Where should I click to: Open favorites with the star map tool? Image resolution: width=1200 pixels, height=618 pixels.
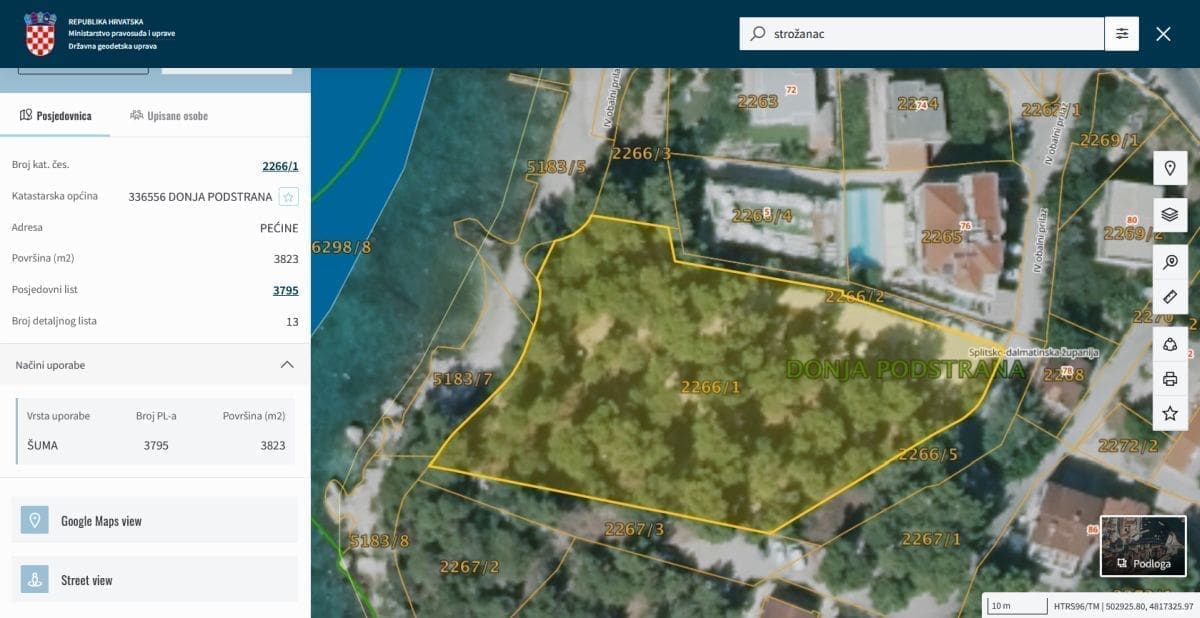1170,413
